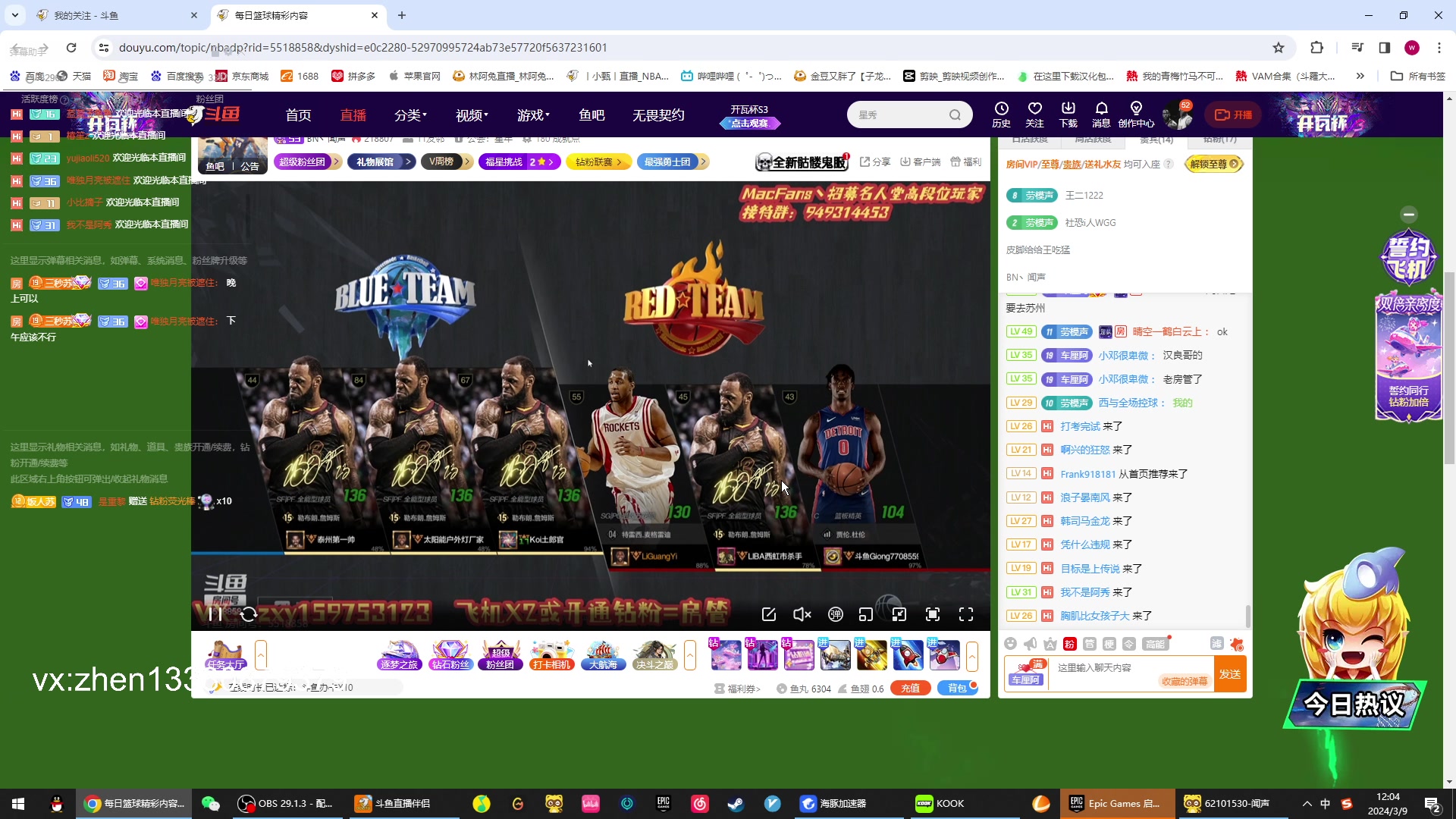The height and width of the screenshot is (819, 1456).
Task: Open 消息 notifications bell
Action: click(1101, 115)
